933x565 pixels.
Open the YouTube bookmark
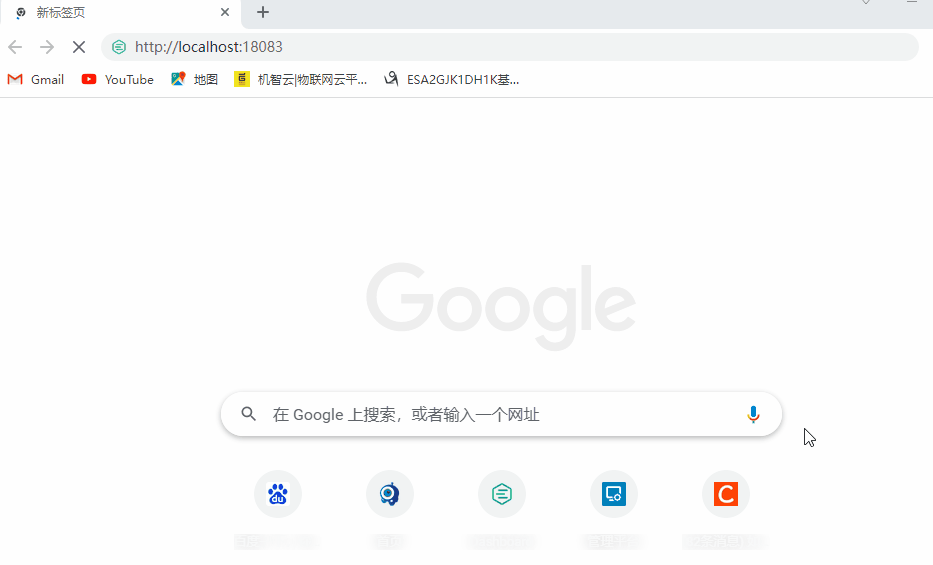click(118, 80)
